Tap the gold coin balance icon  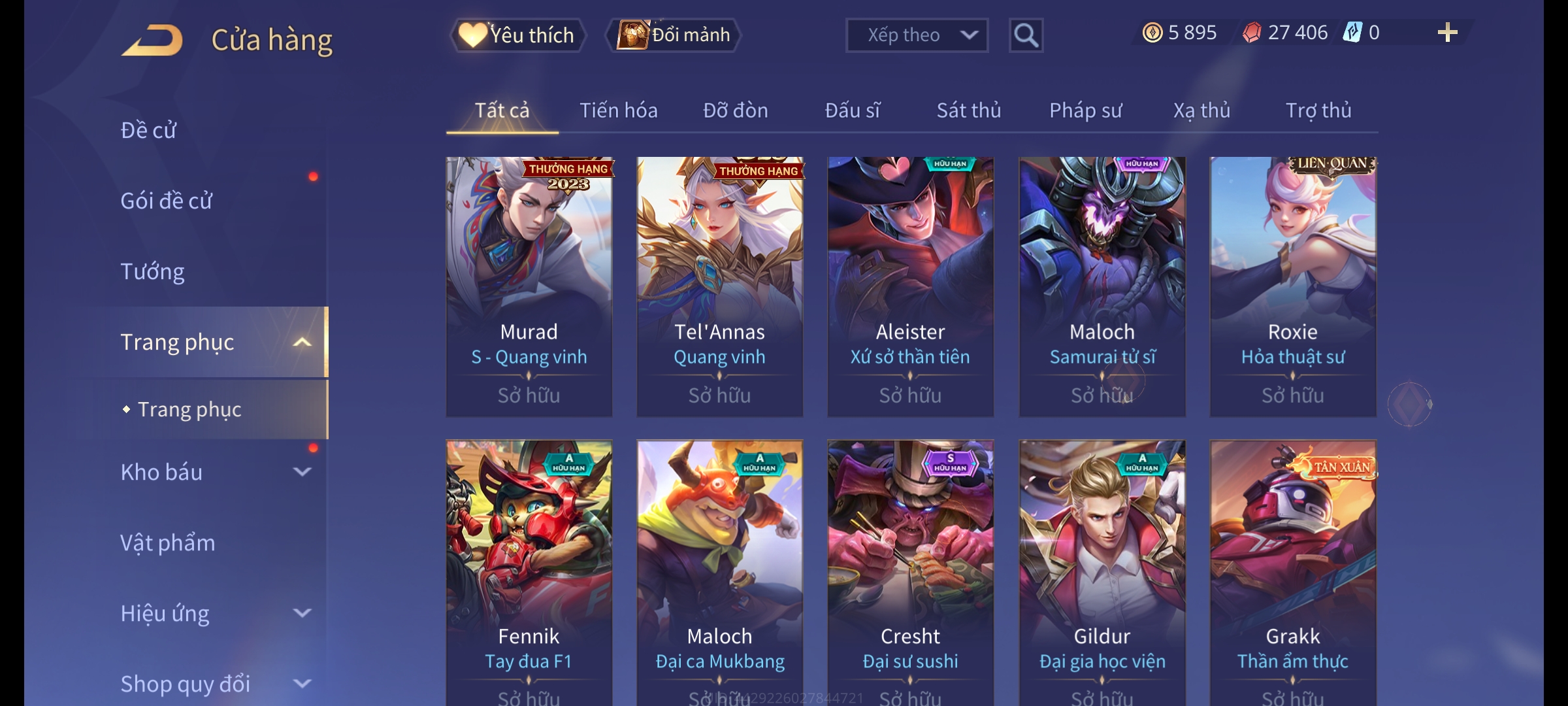[1152, 33]
